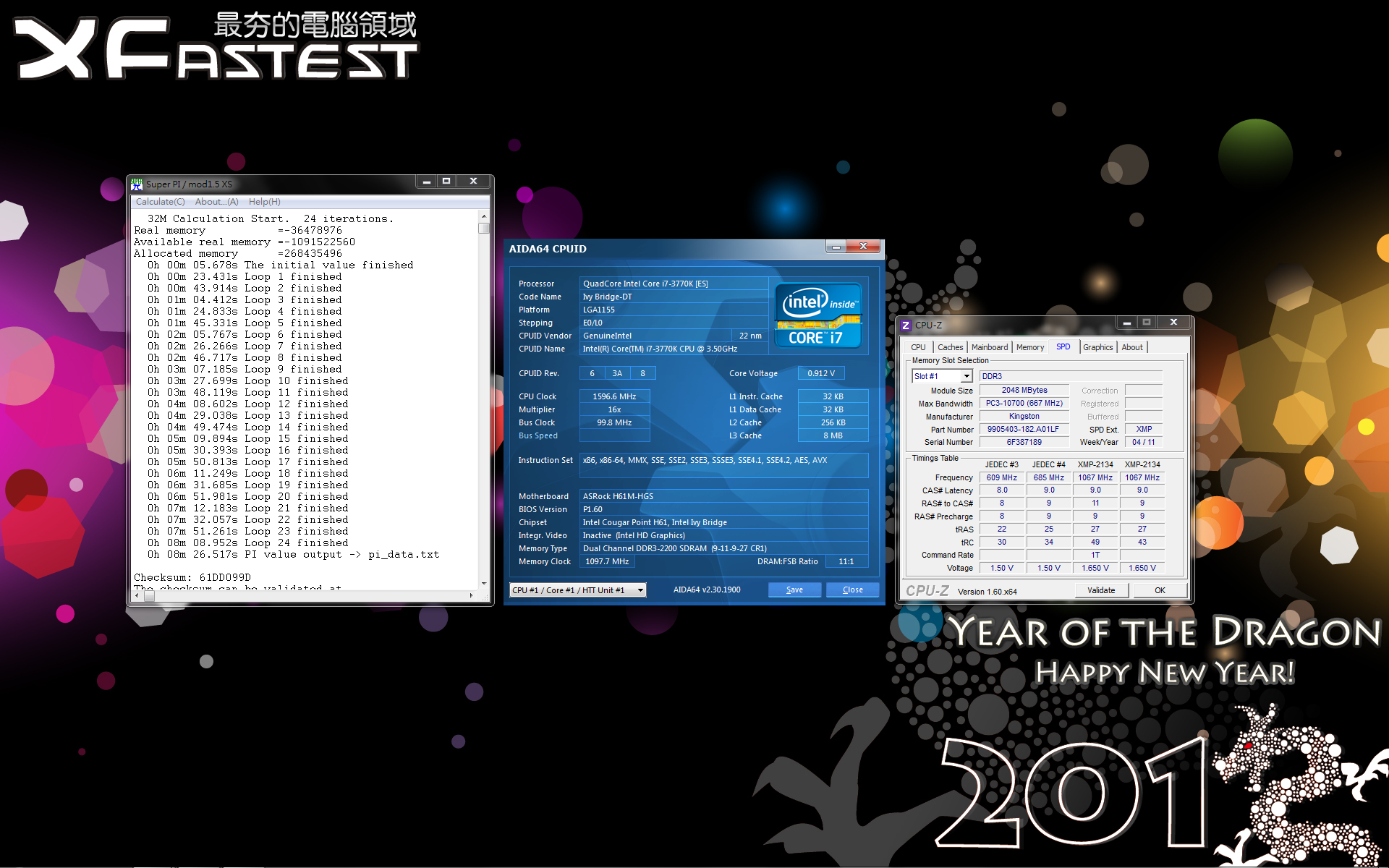Open the Calculate(C) menu
The height and width of the screenshot is (868, 1389).
click(x=160, y=202)
